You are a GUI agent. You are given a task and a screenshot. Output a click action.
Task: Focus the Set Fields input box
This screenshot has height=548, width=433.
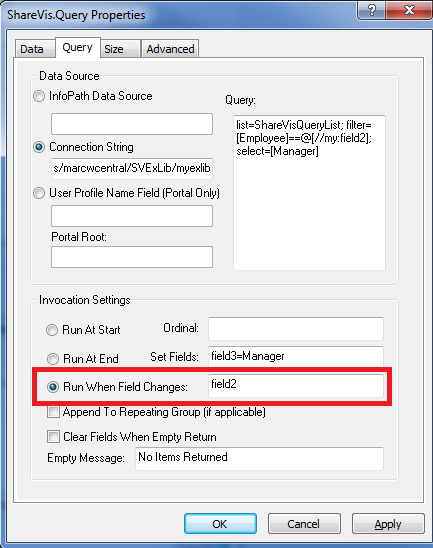(296, 356)
